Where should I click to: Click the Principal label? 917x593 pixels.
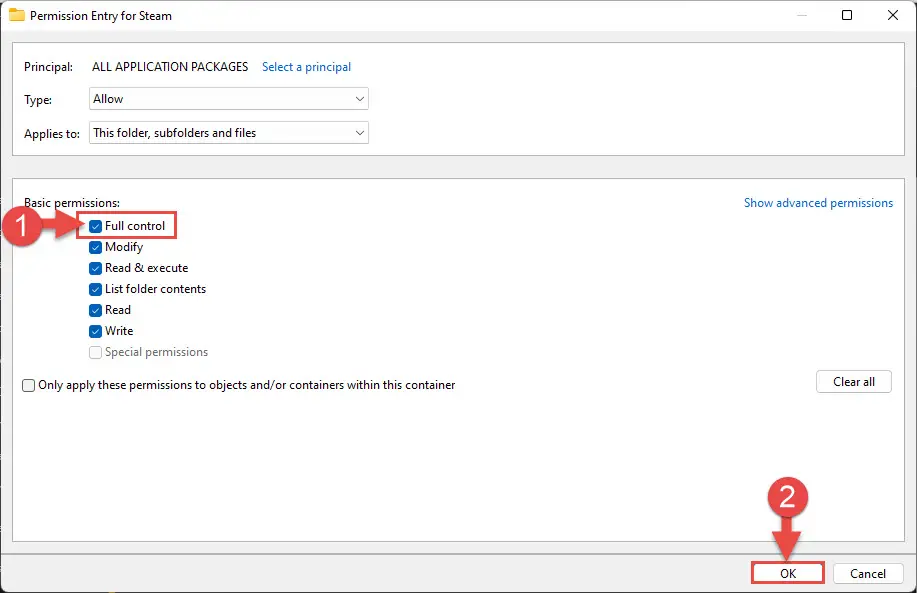tap(49, 67)
